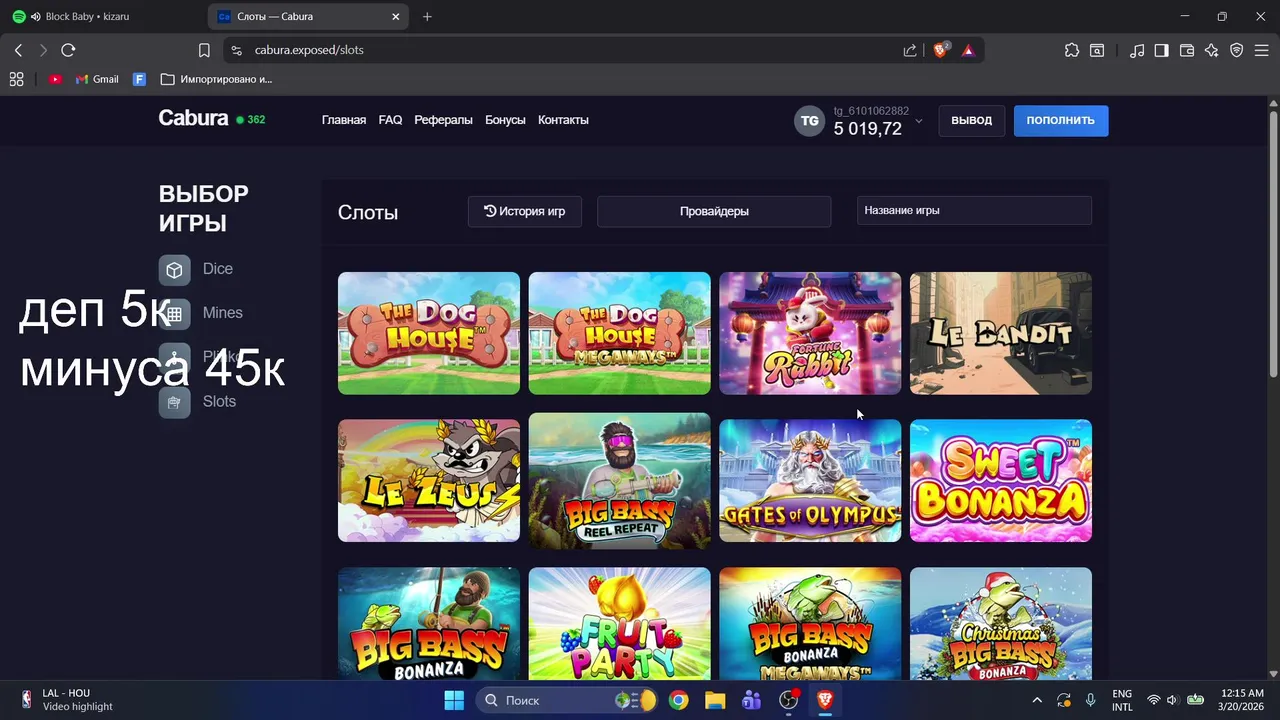The height and width of the screenshot is (720, 1280).
Task: Open Sweet Bonanza slot
Action: (x=1001, y=481)
